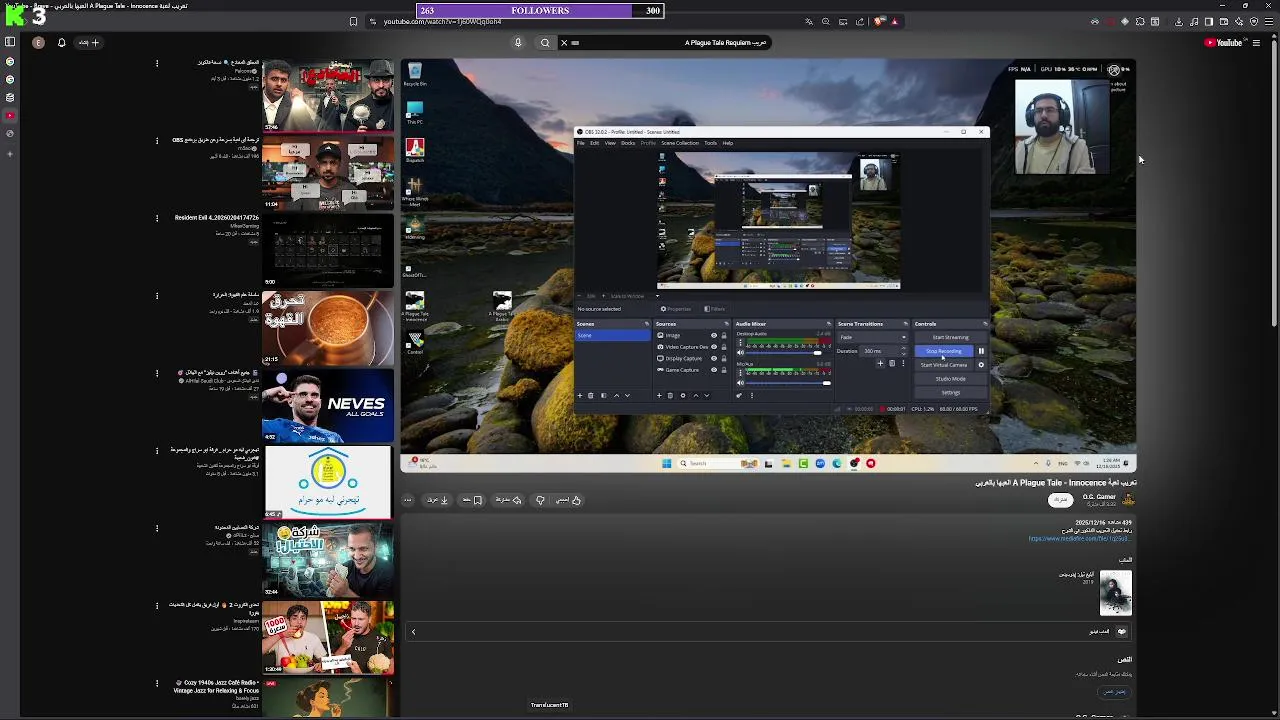Screen dimensions: 1280x720
Task: Share the YouTube video
Action: tap(508, 500)
